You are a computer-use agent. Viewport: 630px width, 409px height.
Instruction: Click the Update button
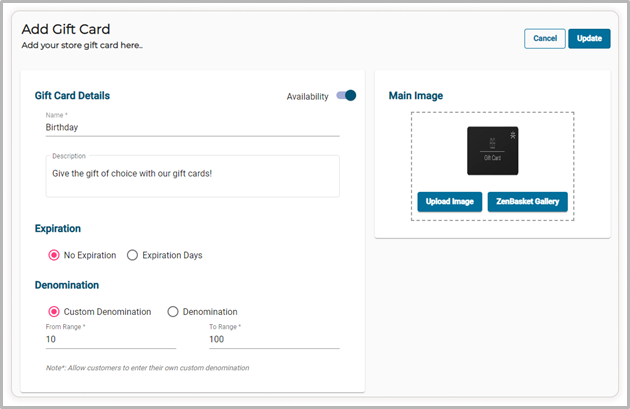[589, 38]
